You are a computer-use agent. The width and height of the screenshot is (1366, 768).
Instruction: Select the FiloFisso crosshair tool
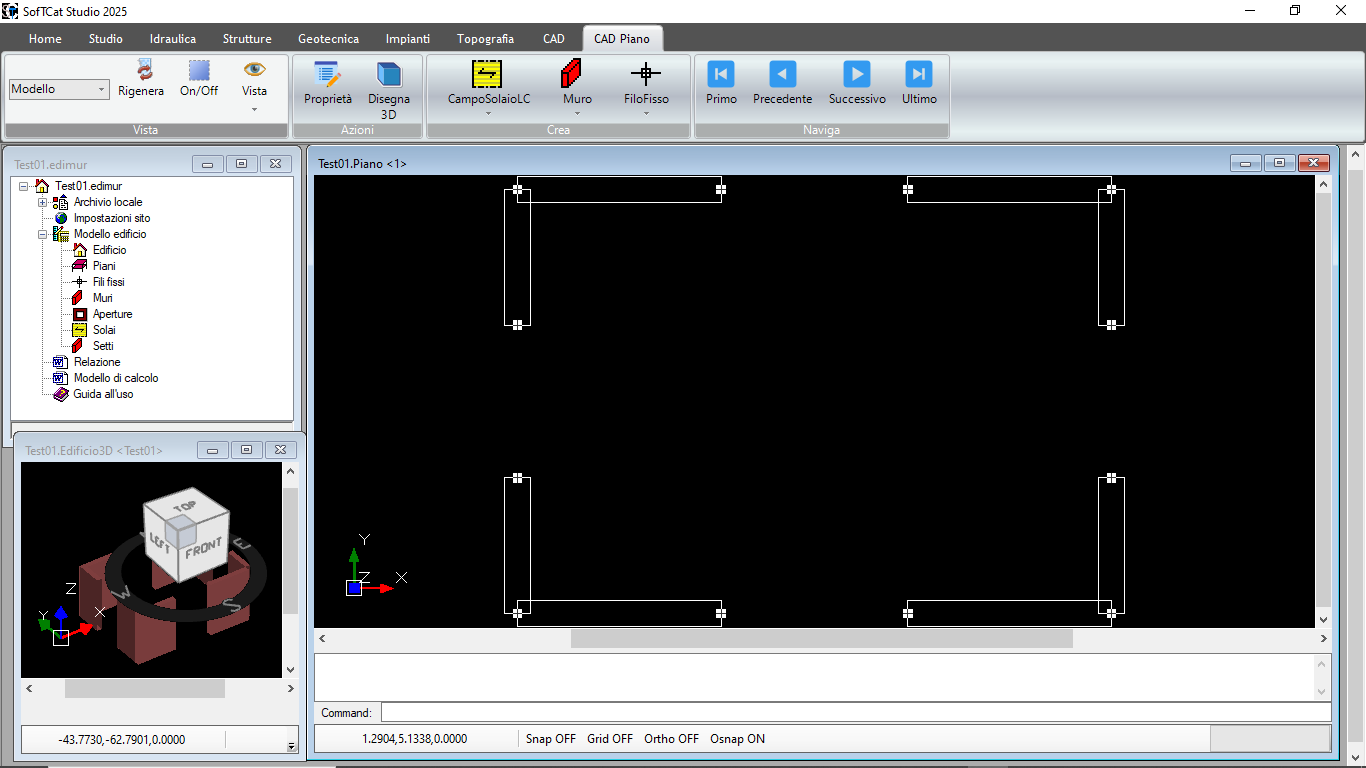646,75
